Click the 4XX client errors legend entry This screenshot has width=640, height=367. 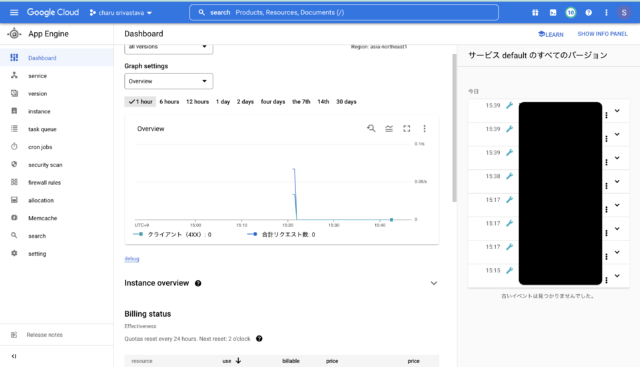point(172,235)
